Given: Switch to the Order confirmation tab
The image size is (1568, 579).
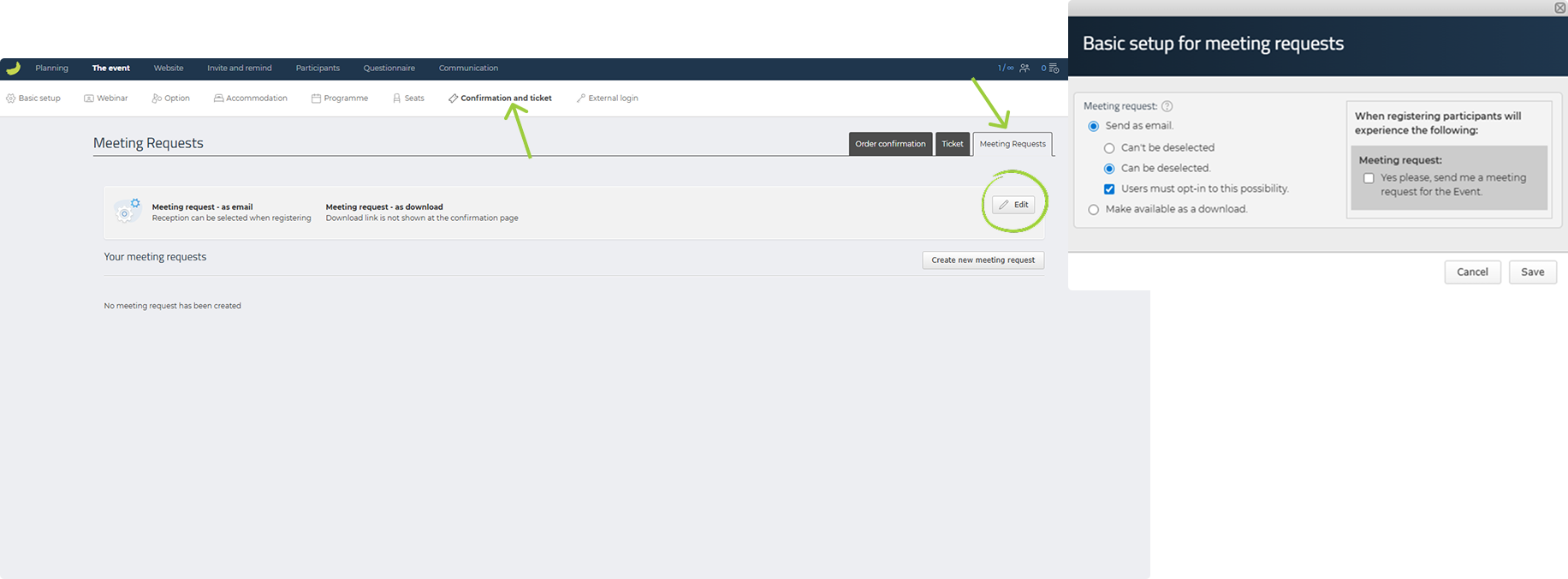Looking at the screenshot, I should click(890, 144).
